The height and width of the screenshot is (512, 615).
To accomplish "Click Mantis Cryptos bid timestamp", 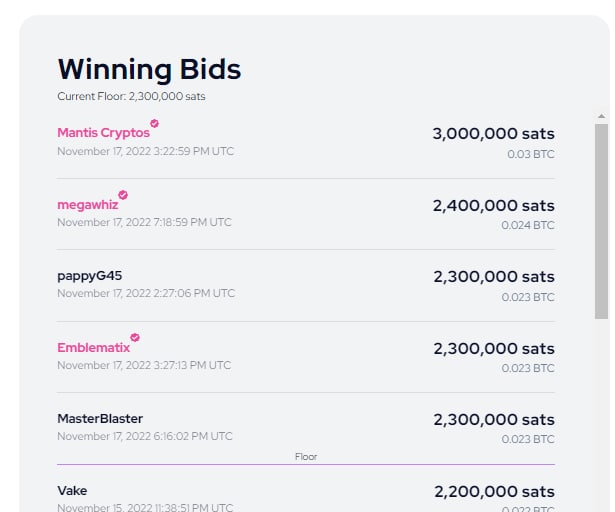I will [146, 151].
